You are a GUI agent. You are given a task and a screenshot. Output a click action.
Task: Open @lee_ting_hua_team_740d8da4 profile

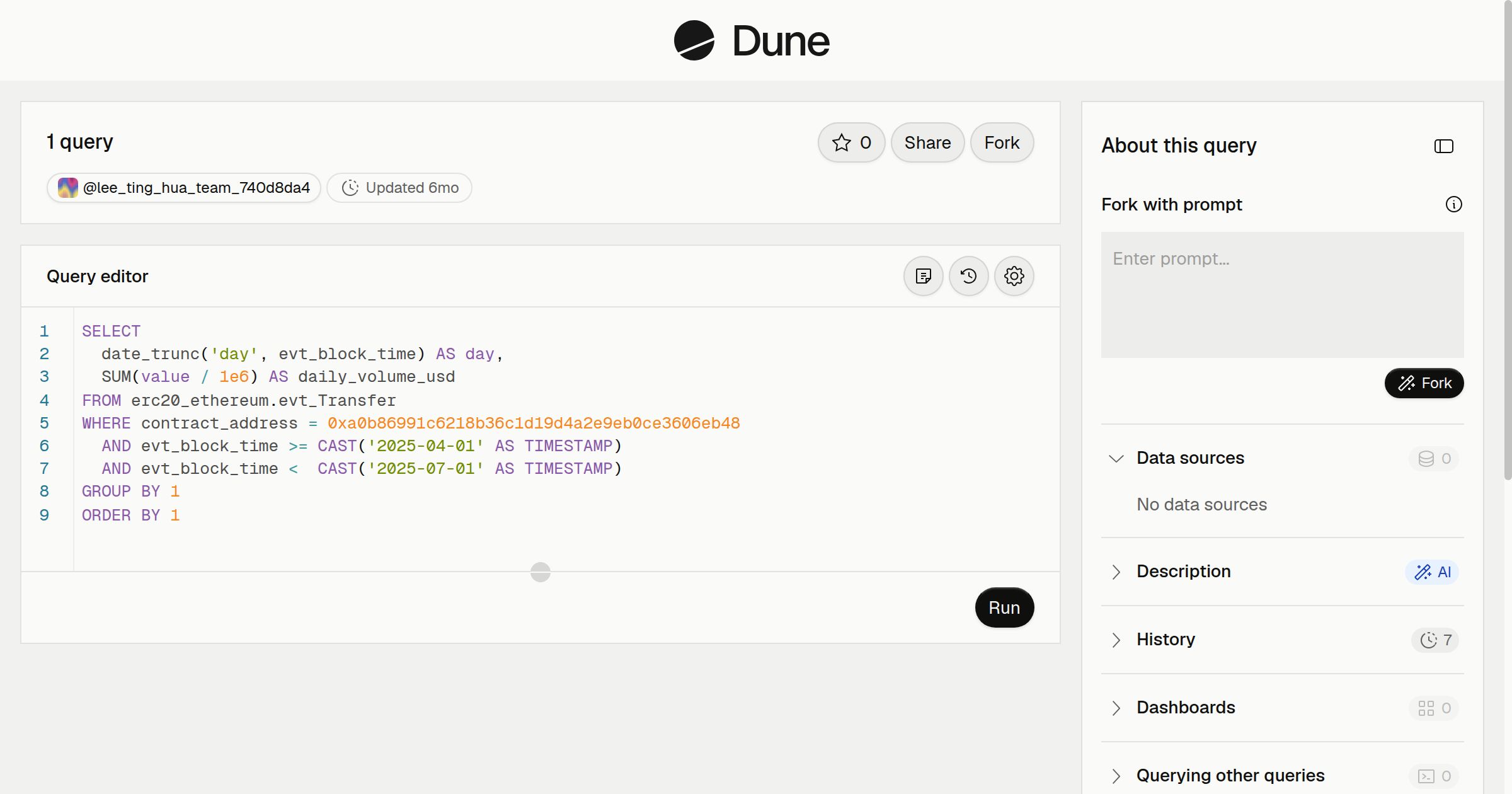[x=184, y=188]
